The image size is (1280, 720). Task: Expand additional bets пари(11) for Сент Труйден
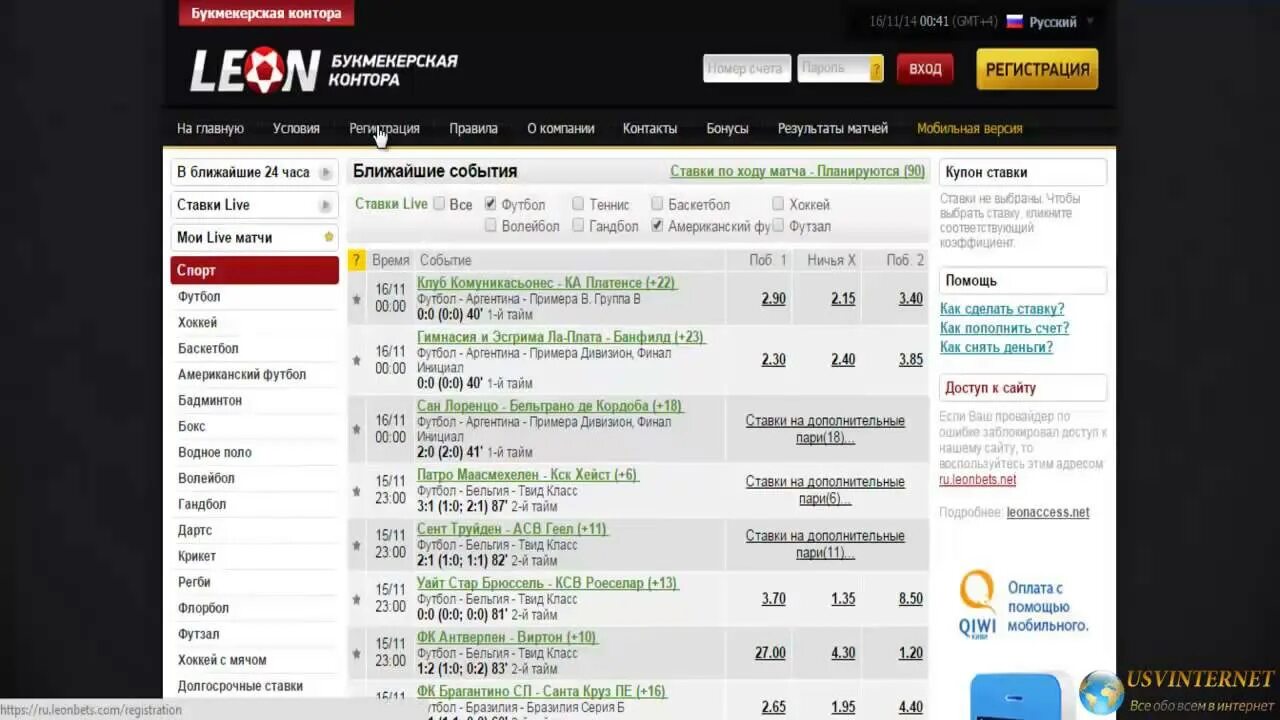pyautogui.click(x=825, y=544)
